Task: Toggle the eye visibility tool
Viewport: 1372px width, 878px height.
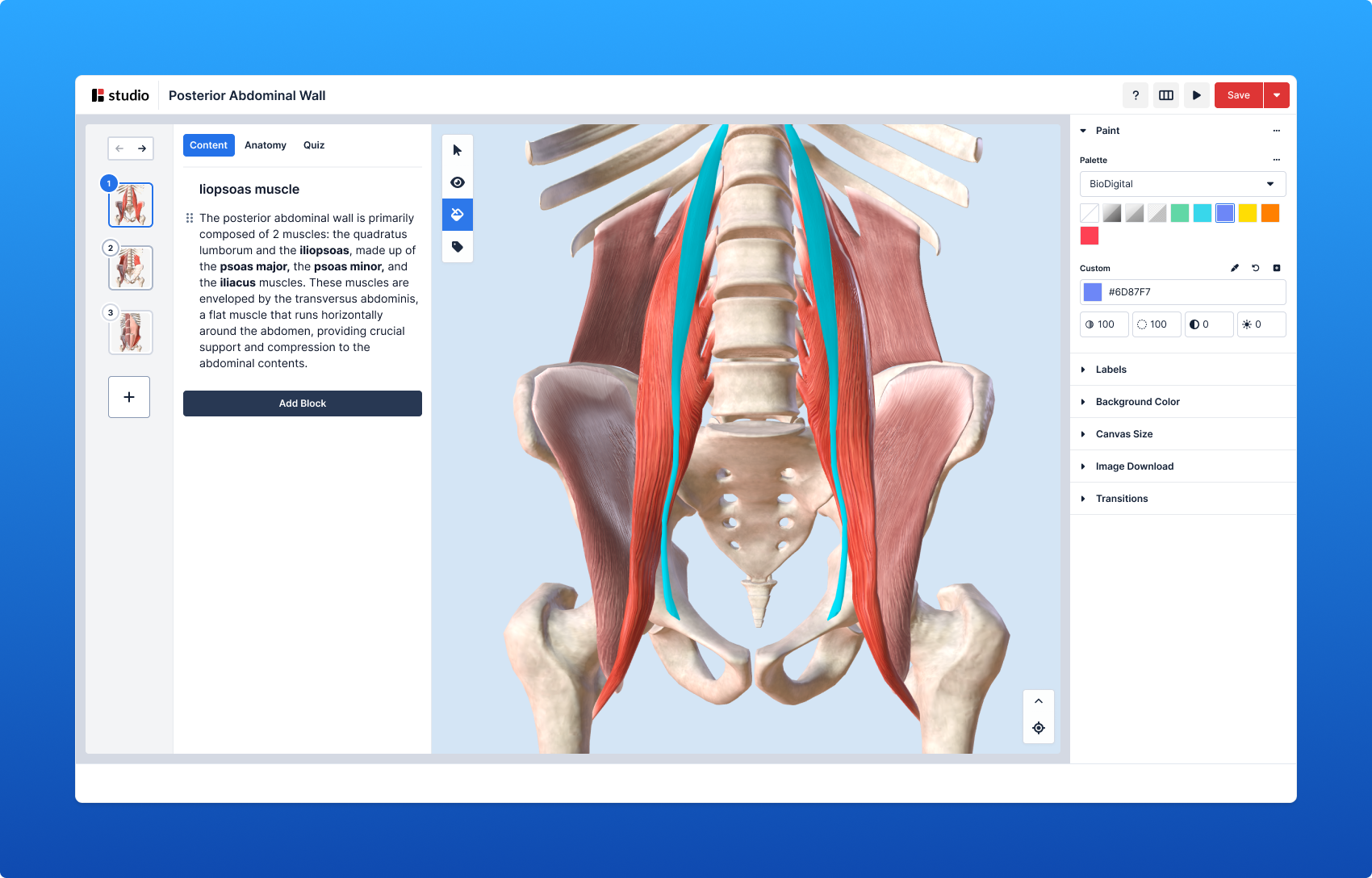Action: [458, 182]
